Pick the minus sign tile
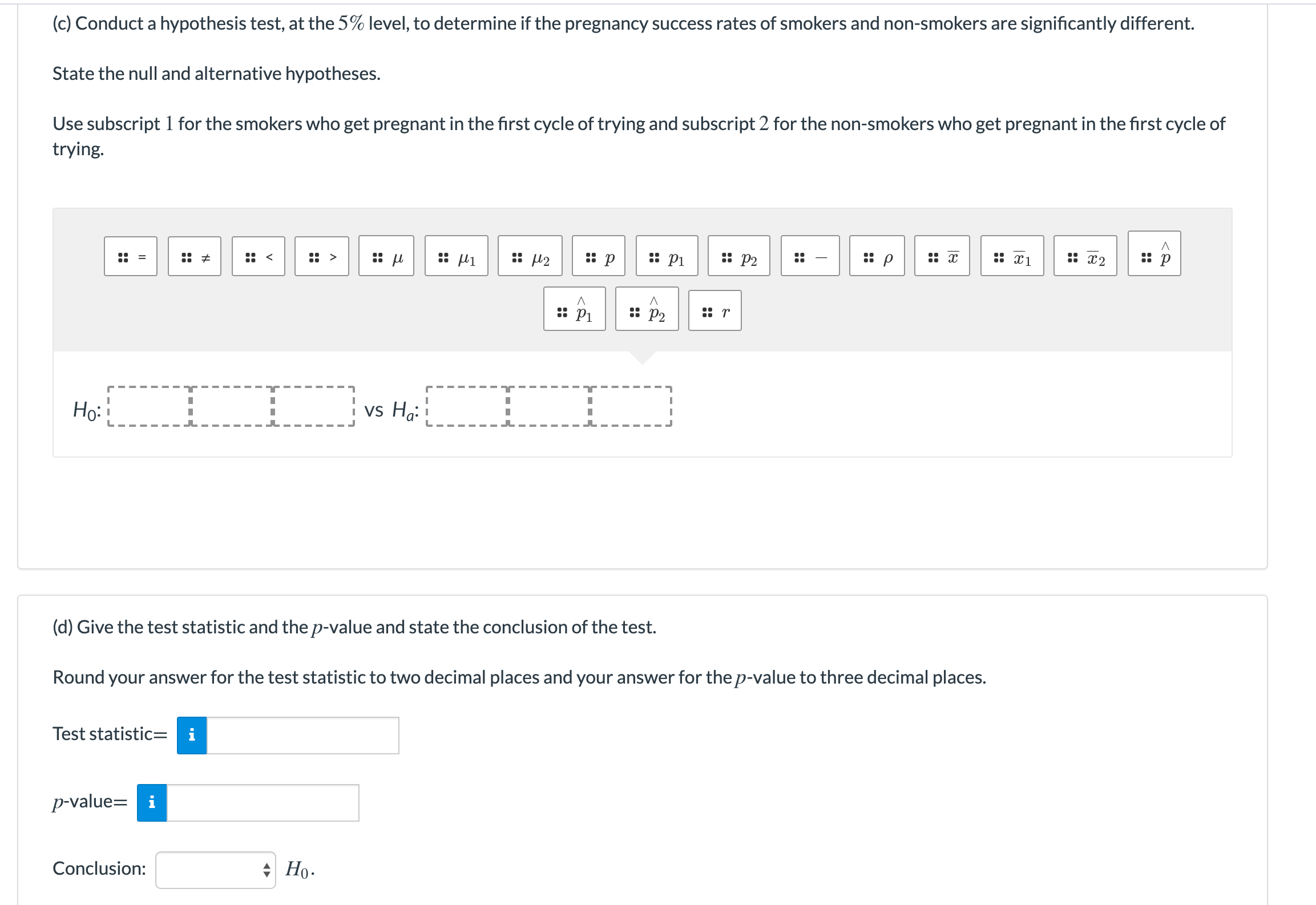1316x905 pixels. click(810, 256)
